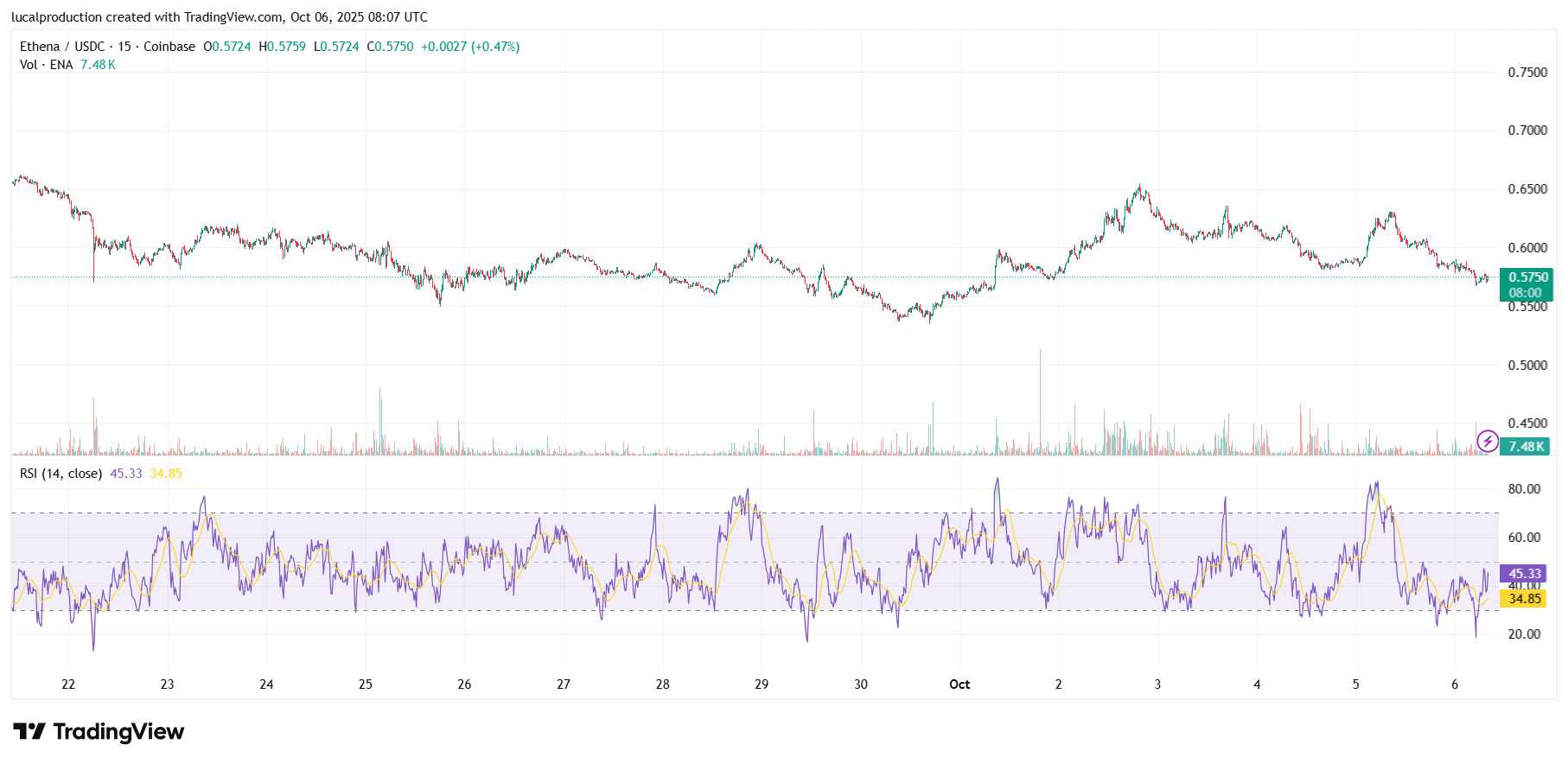Select date 22 on the time axis
The width and height of the screenshot is (1568, 764).
68,684
